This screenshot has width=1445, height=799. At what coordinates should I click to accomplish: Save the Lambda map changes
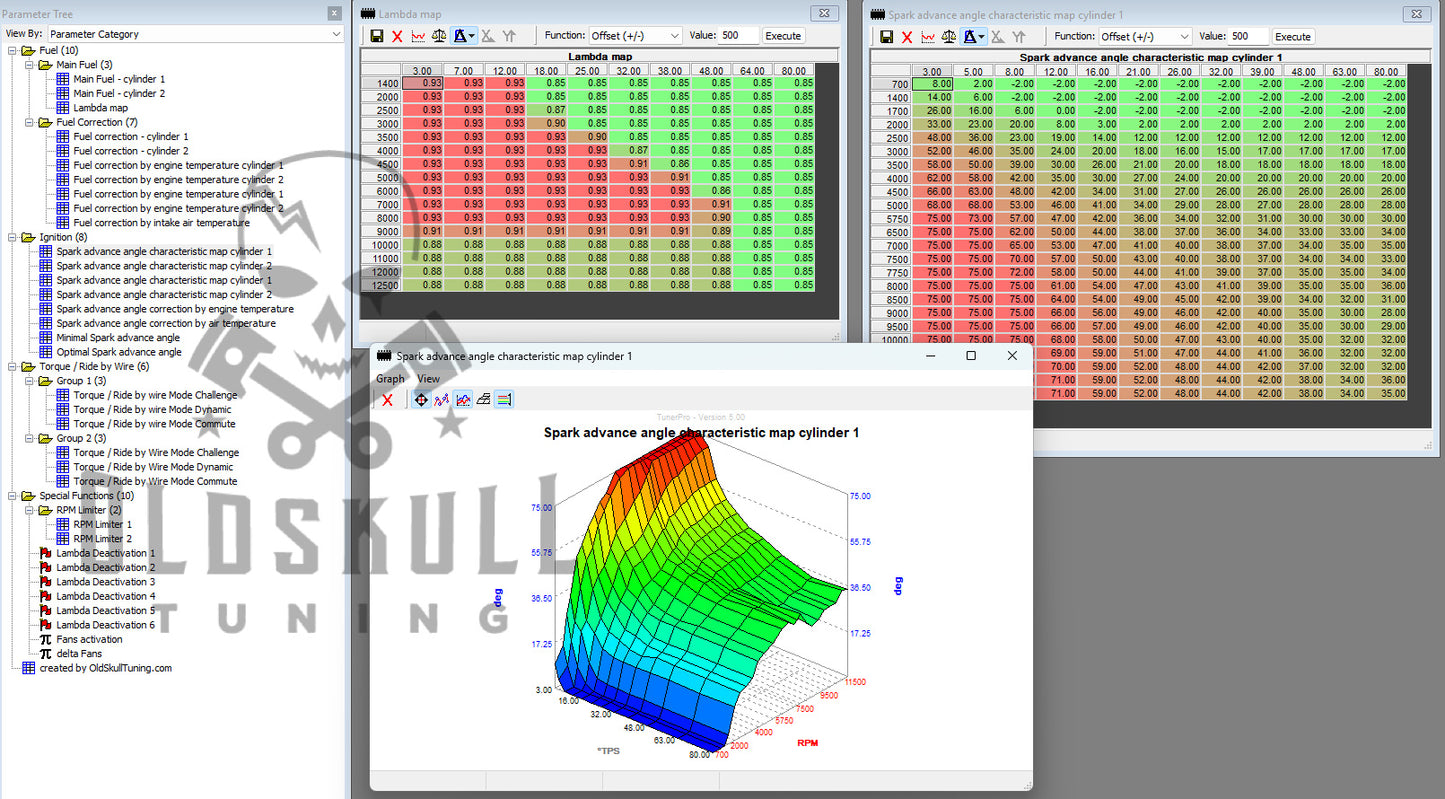(377, 35)
